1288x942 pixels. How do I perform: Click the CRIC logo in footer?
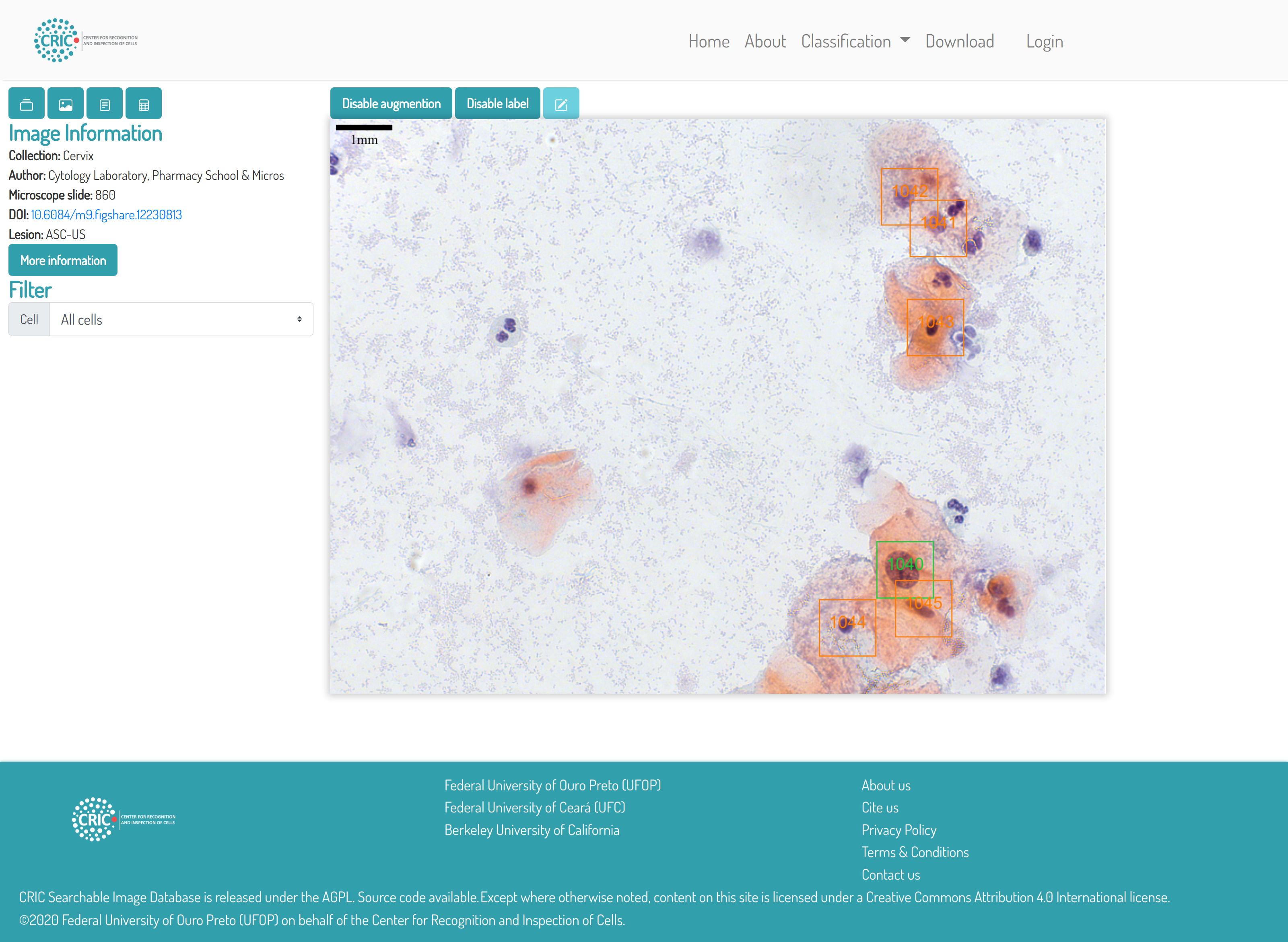point(123,819)
